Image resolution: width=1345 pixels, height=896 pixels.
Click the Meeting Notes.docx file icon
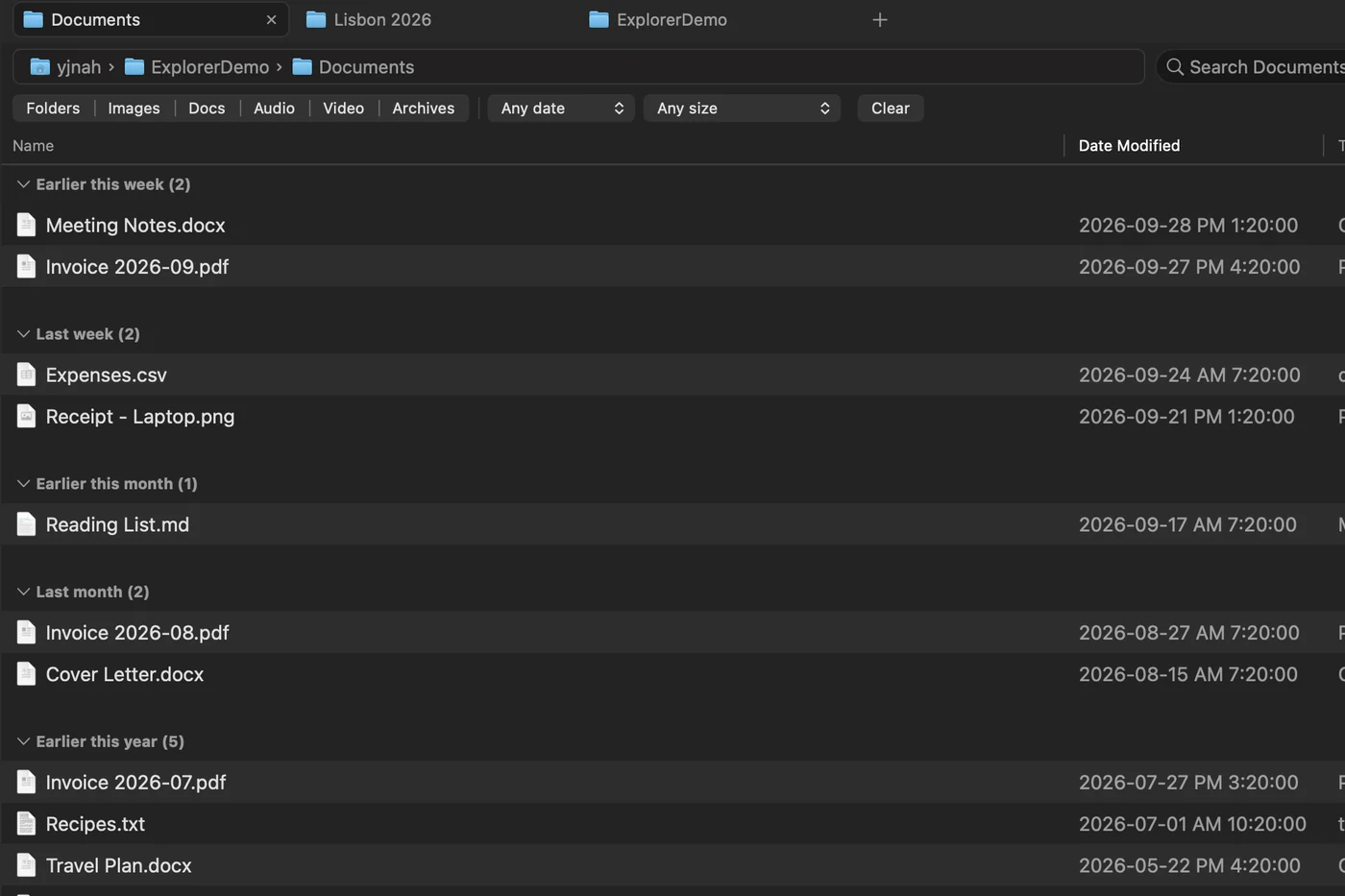click(x=26, y=225)
